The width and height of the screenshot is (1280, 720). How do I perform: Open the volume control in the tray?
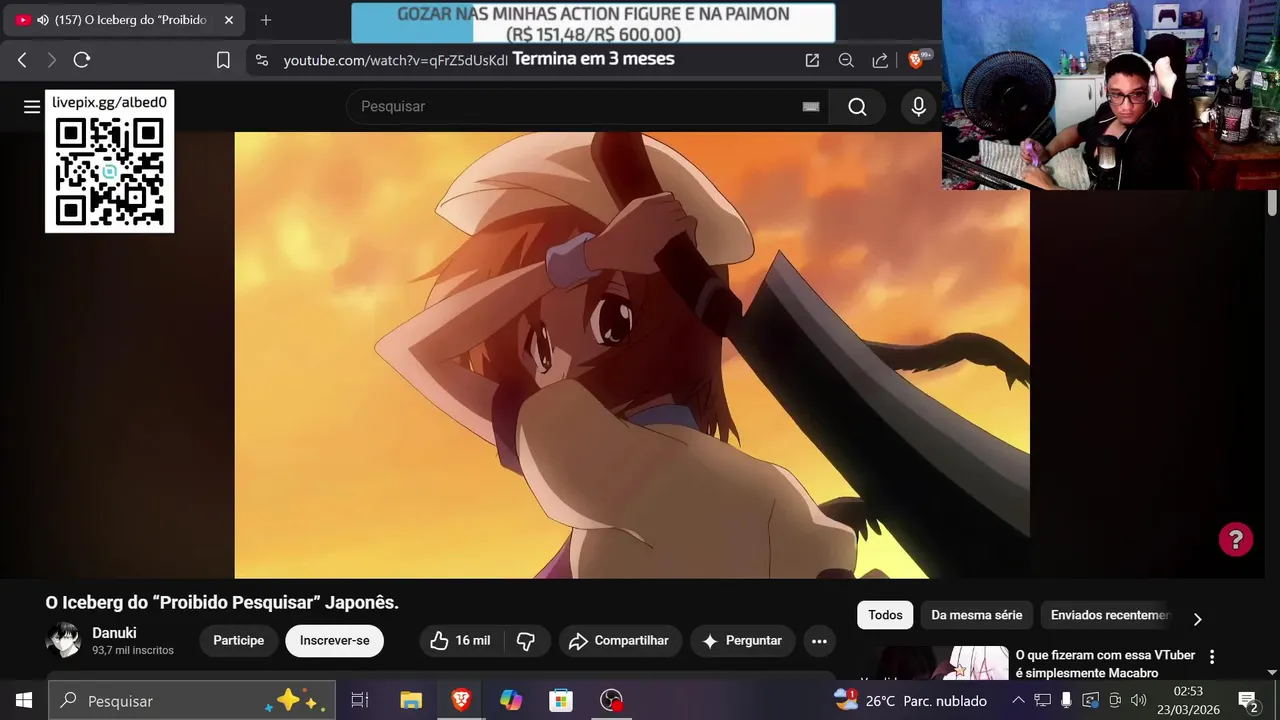pyautogui.click(x=1138, y=700)
